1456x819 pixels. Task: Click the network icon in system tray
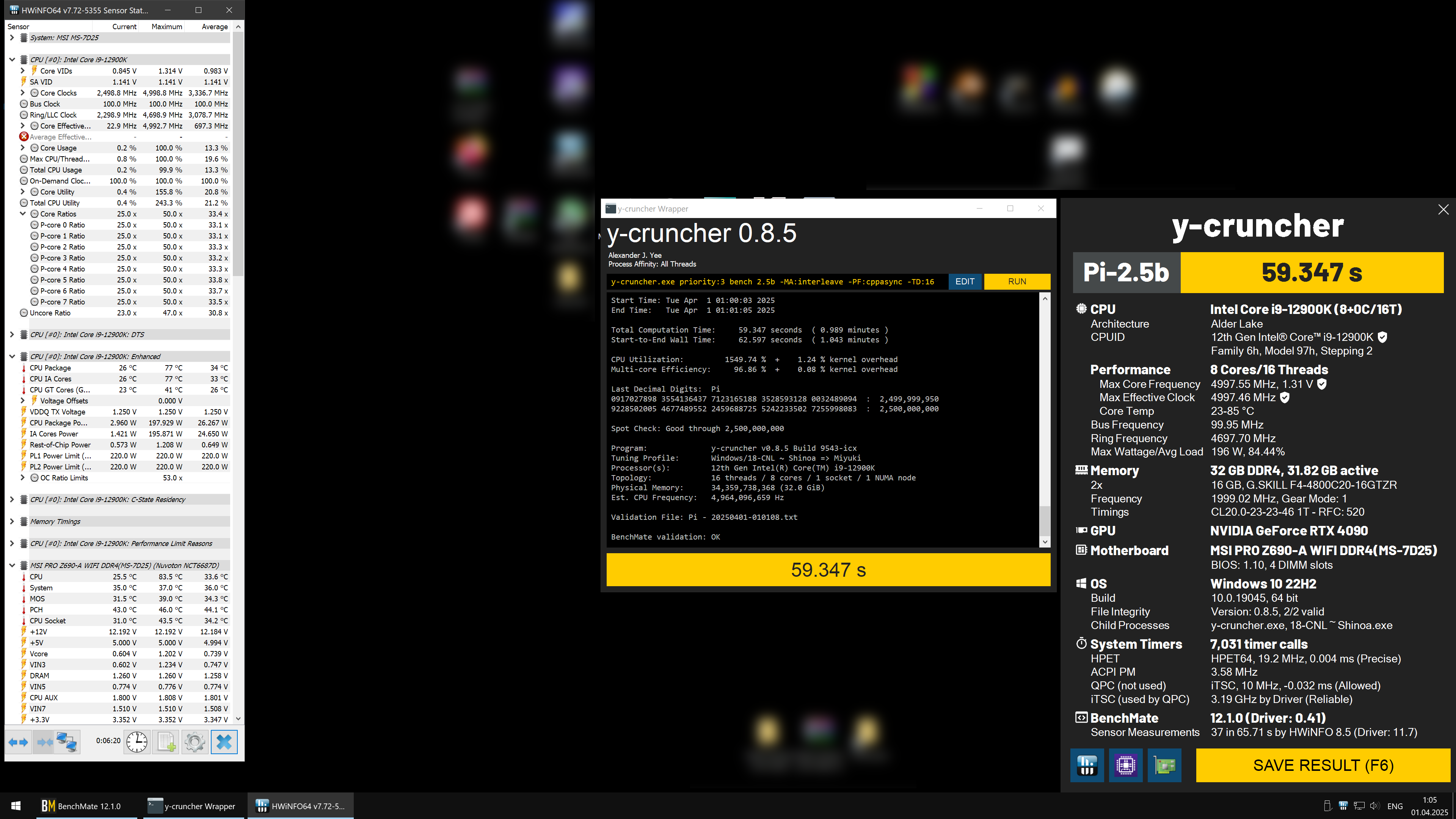[1359, 805]
